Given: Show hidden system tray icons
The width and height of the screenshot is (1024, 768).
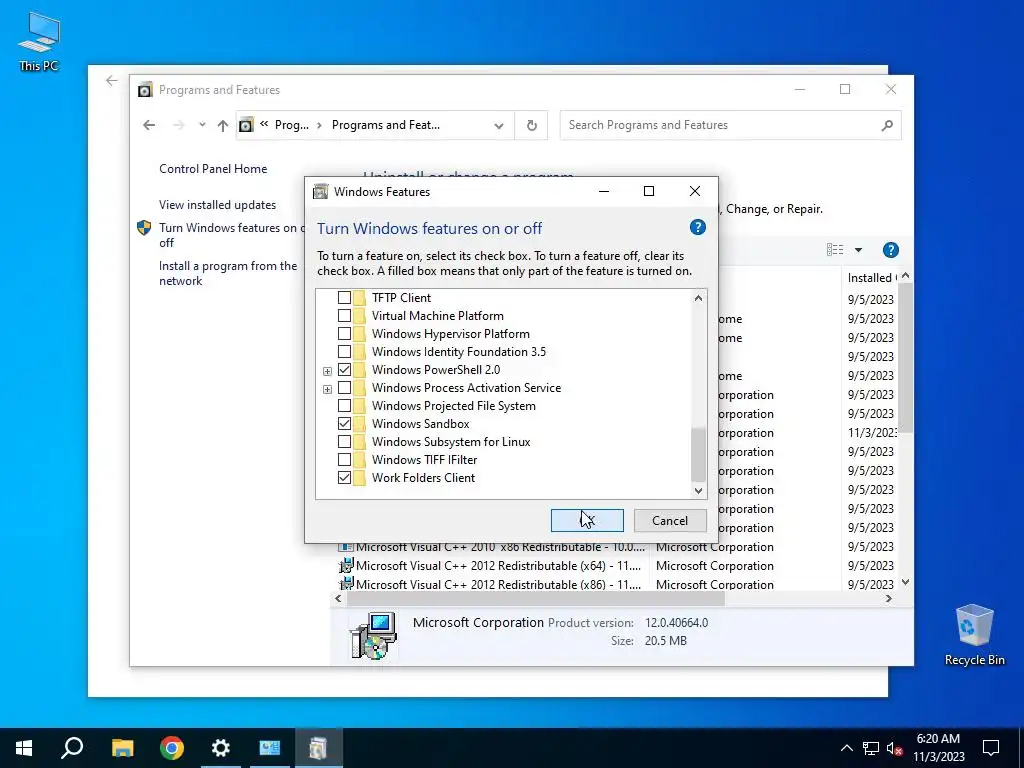Looking at the screenshot, I should click(x=846, y=748).
